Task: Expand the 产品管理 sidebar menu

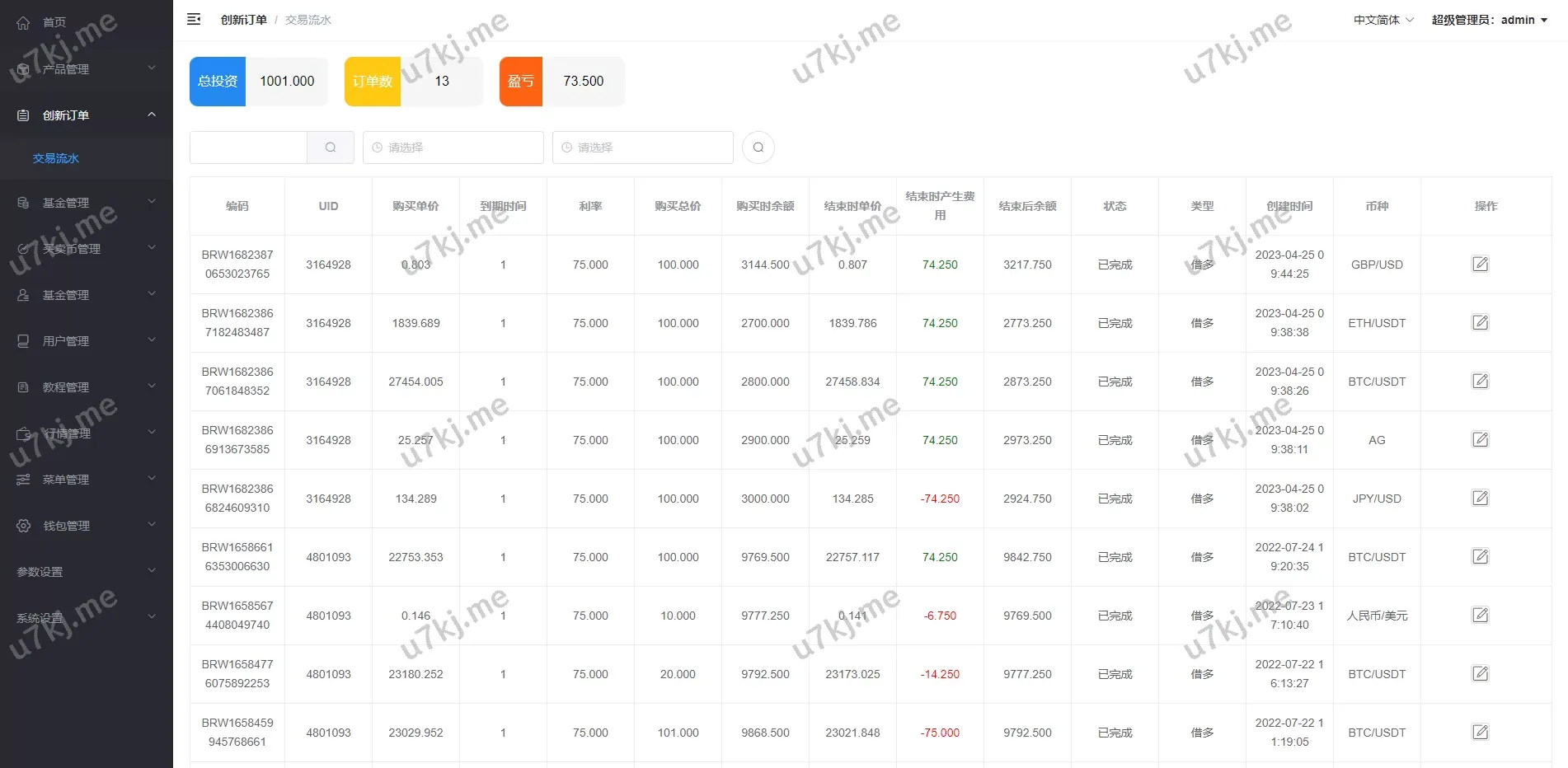Action: (x=86, y=69)
